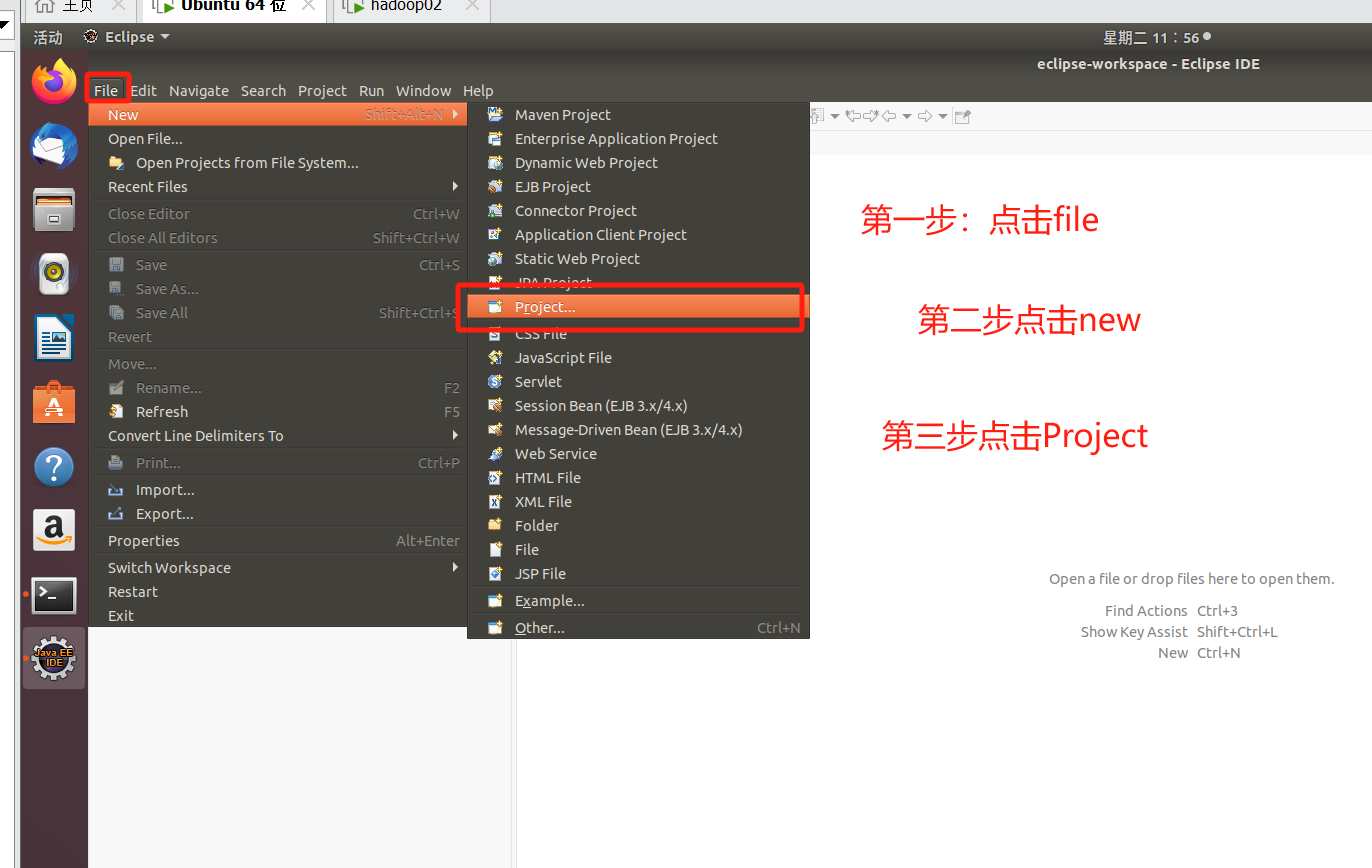Click Open File... in File menu
The width and height of the screenshot is (1372, 868).
pyautogui.click(x=278, y=139)
